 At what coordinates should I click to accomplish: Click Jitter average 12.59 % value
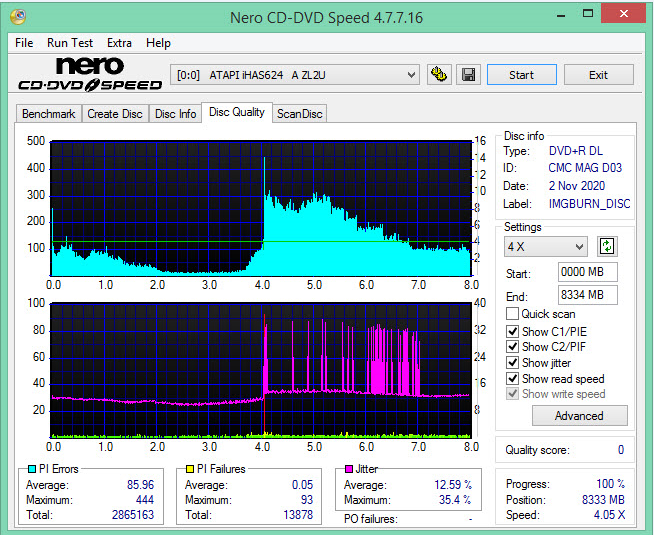click(x=453, y=485)
